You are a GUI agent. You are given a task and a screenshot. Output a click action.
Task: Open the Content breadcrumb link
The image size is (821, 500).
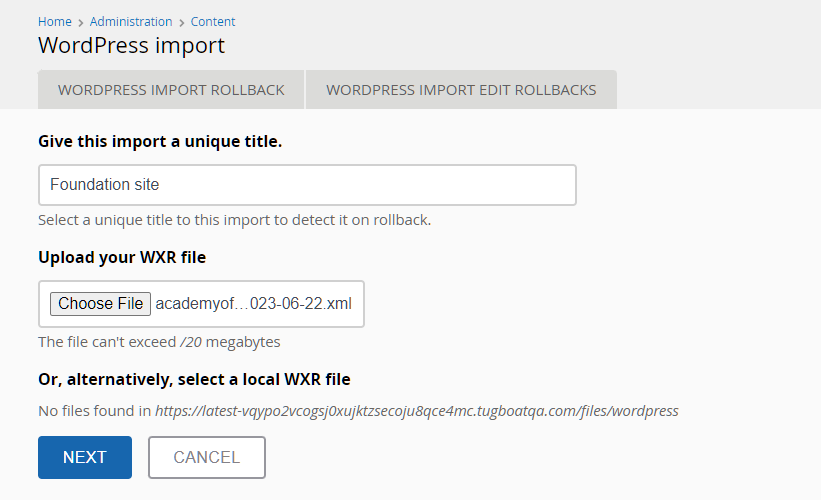212,21
